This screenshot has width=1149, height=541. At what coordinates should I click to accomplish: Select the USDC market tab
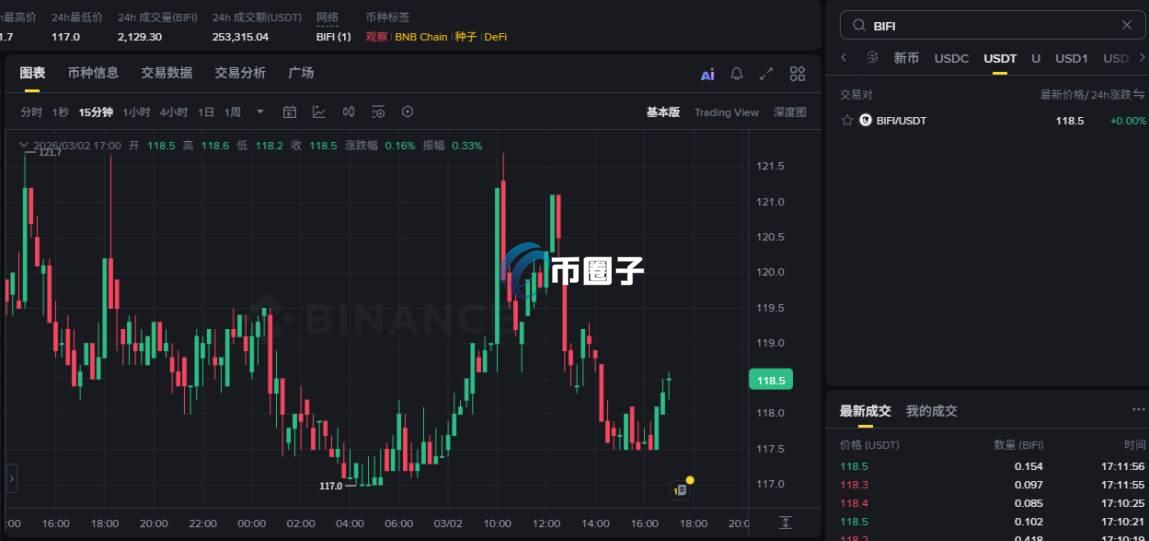coord(951,59)
